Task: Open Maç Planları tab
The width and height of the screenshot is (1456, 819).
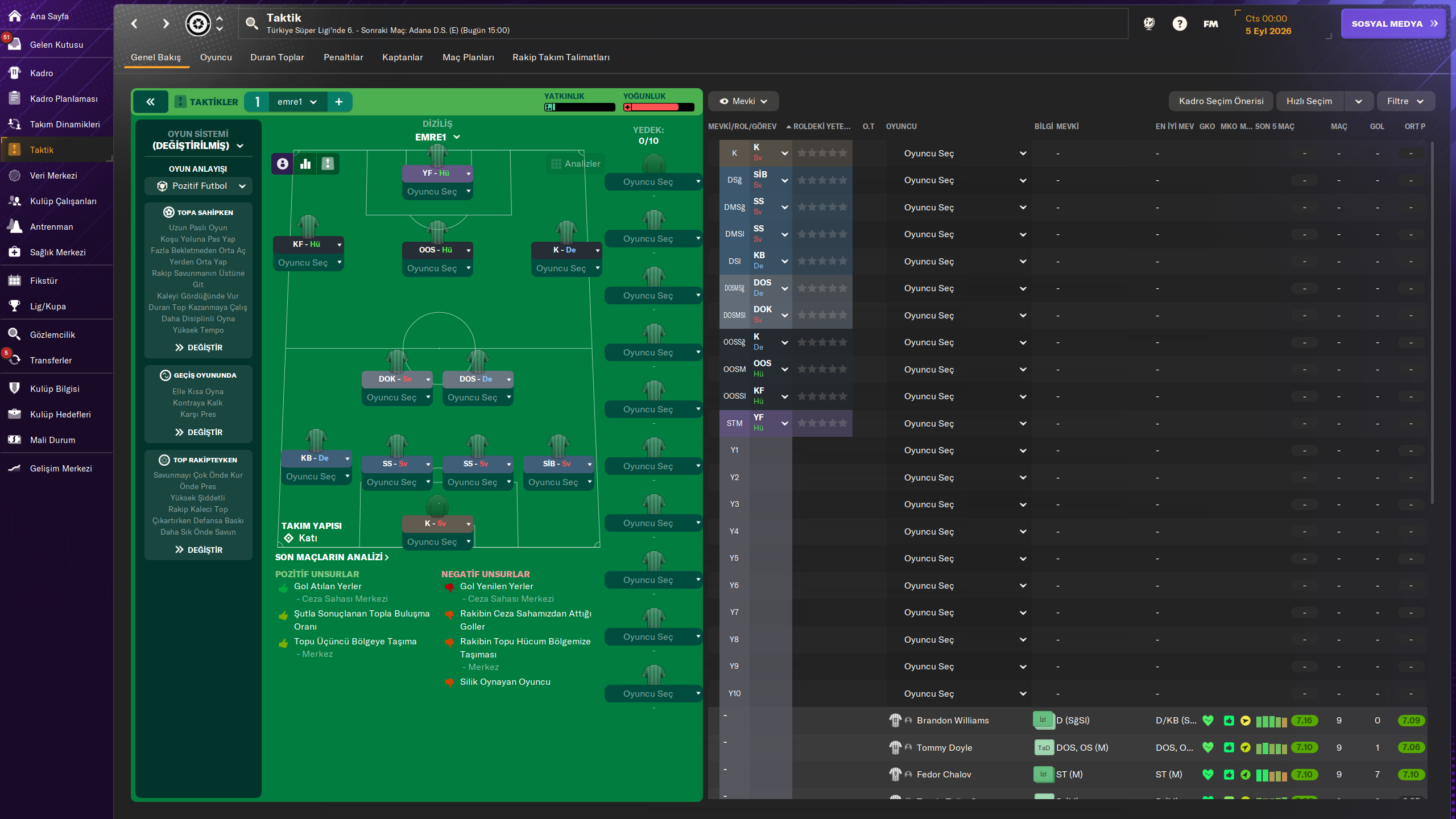Action: (x=468, y=57)
